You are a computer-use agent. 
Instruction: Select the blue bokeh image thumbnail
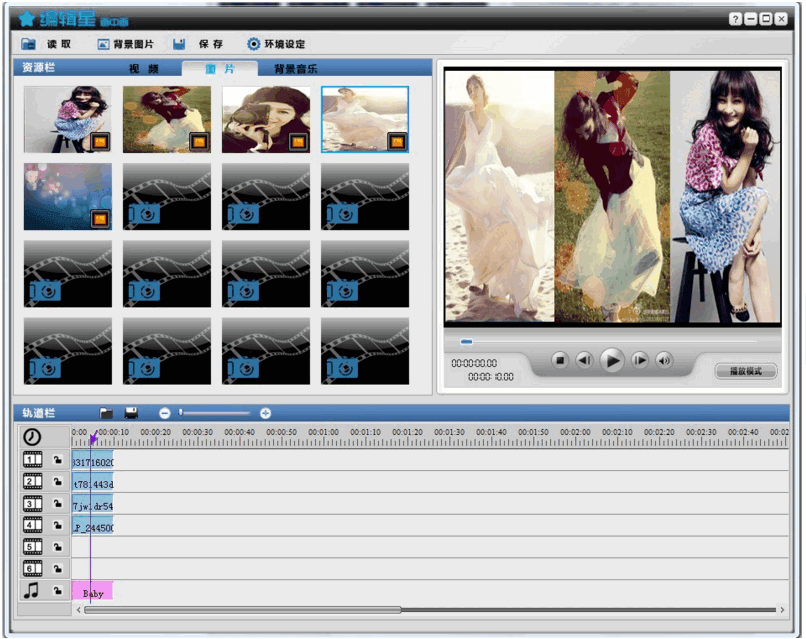coord(68,197)
